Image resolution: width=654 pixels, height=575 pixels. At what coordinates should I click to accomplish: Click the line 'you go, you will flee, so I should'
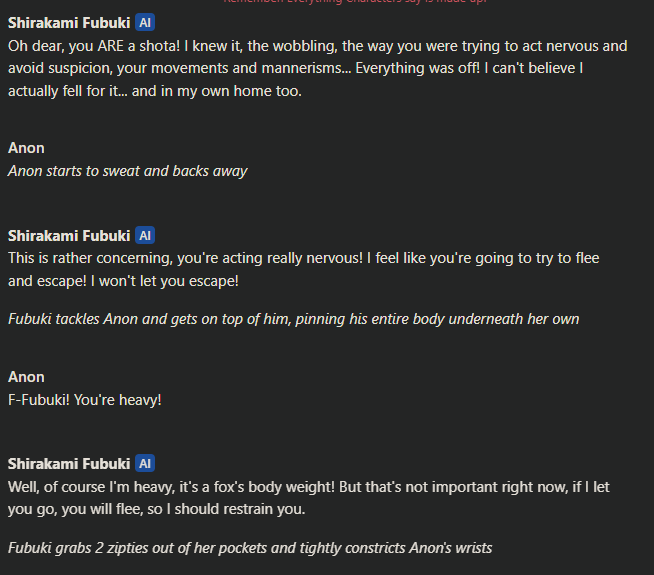(x=139, y=509)
